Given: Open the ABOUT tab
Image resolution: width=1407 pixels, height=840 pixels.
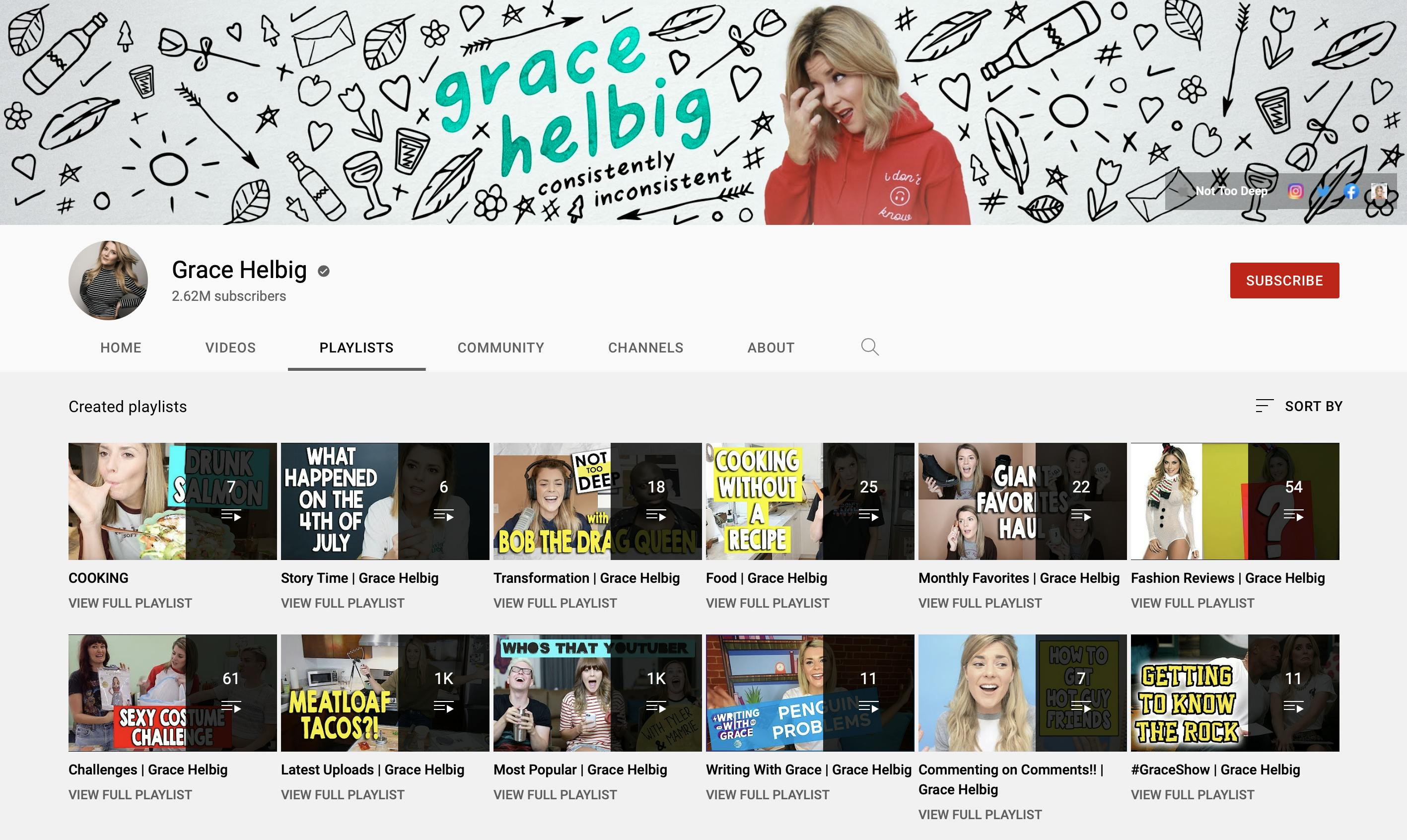Looking at the screenshot, I should (771, 347).
